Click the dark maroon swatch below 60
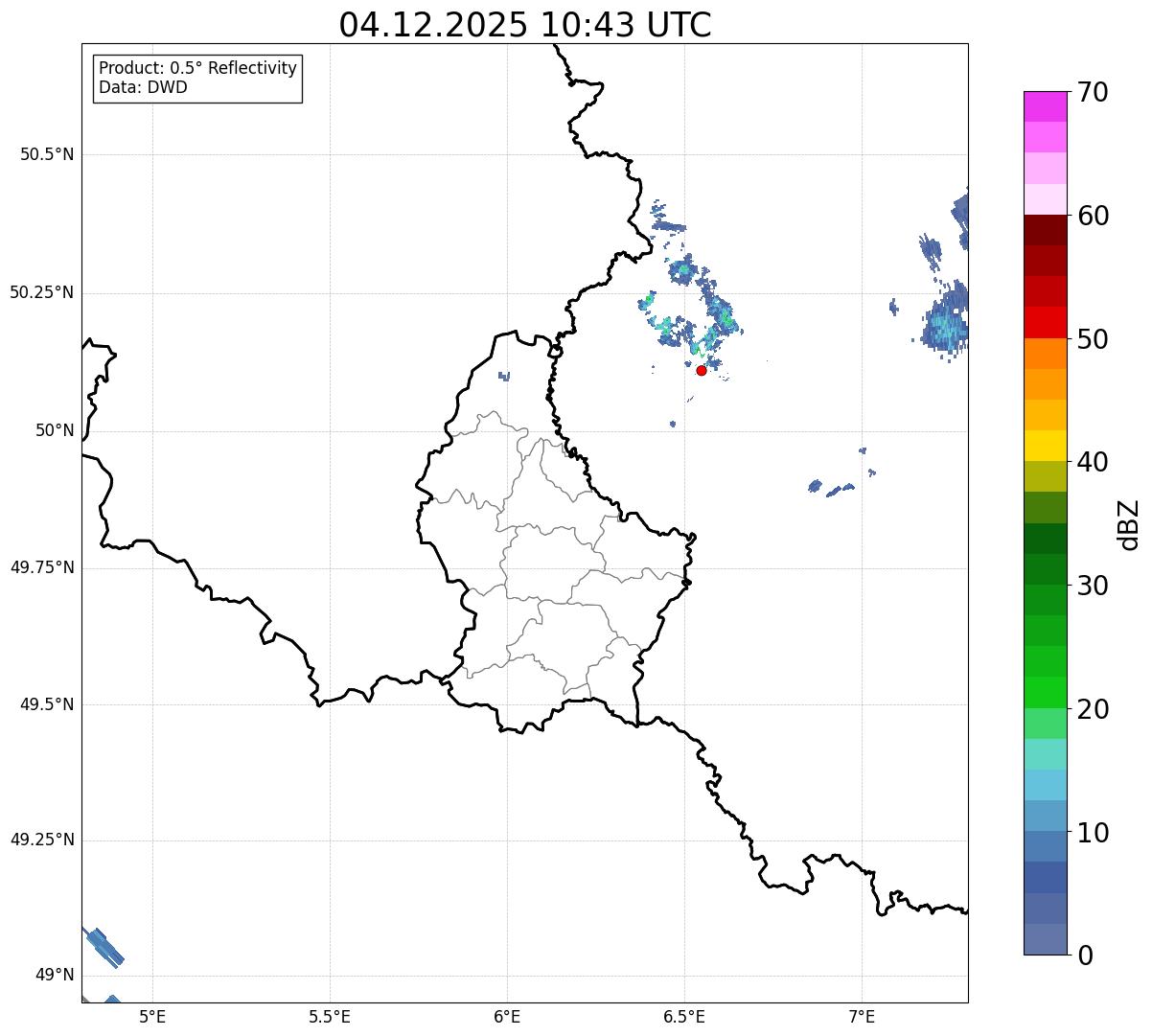 click(x=1046, y=230)
